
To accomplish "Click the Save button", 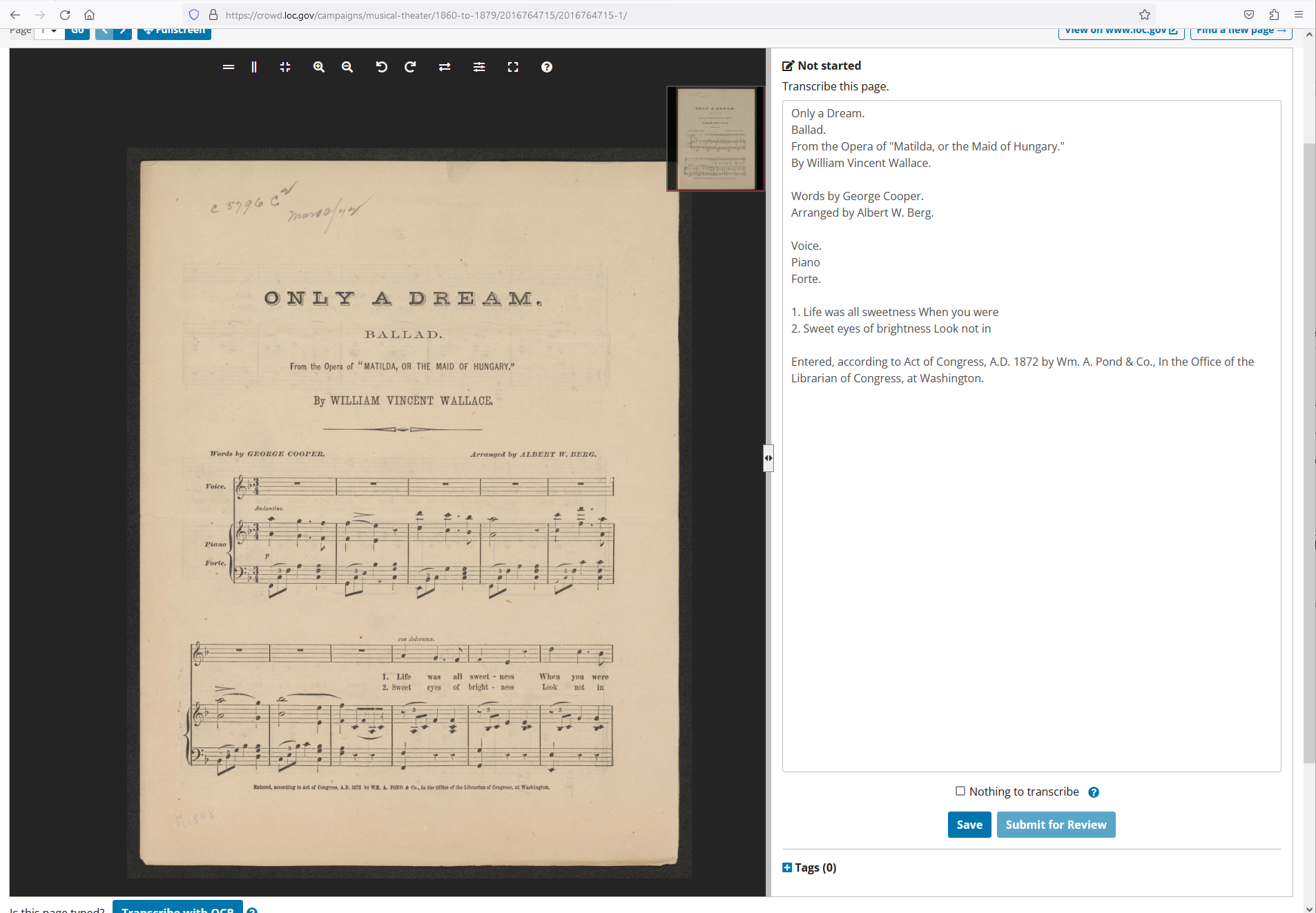I will tap(969, 825).
